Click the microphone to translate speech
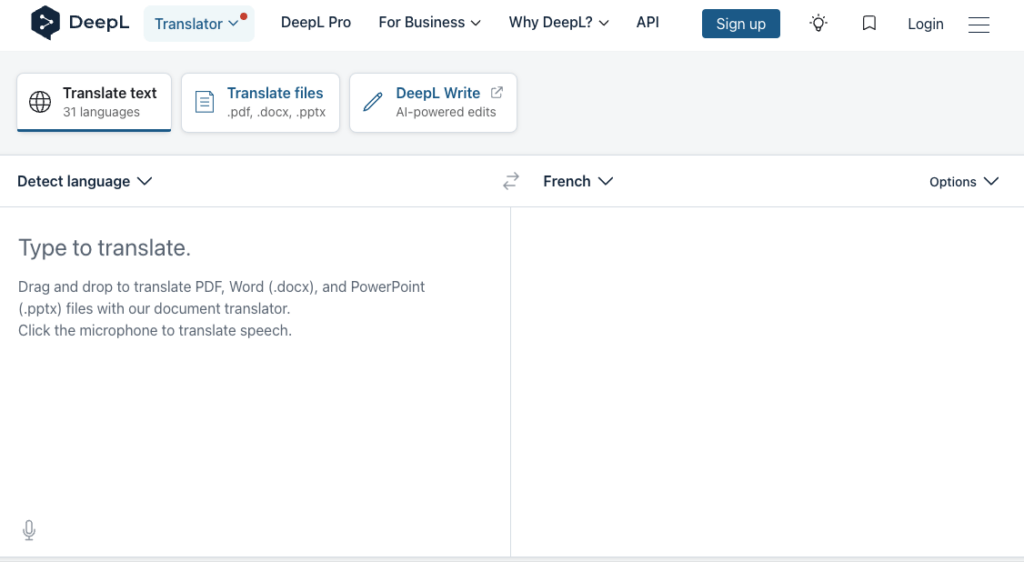This screenshot has width=1024, height=562. (29, 530)
